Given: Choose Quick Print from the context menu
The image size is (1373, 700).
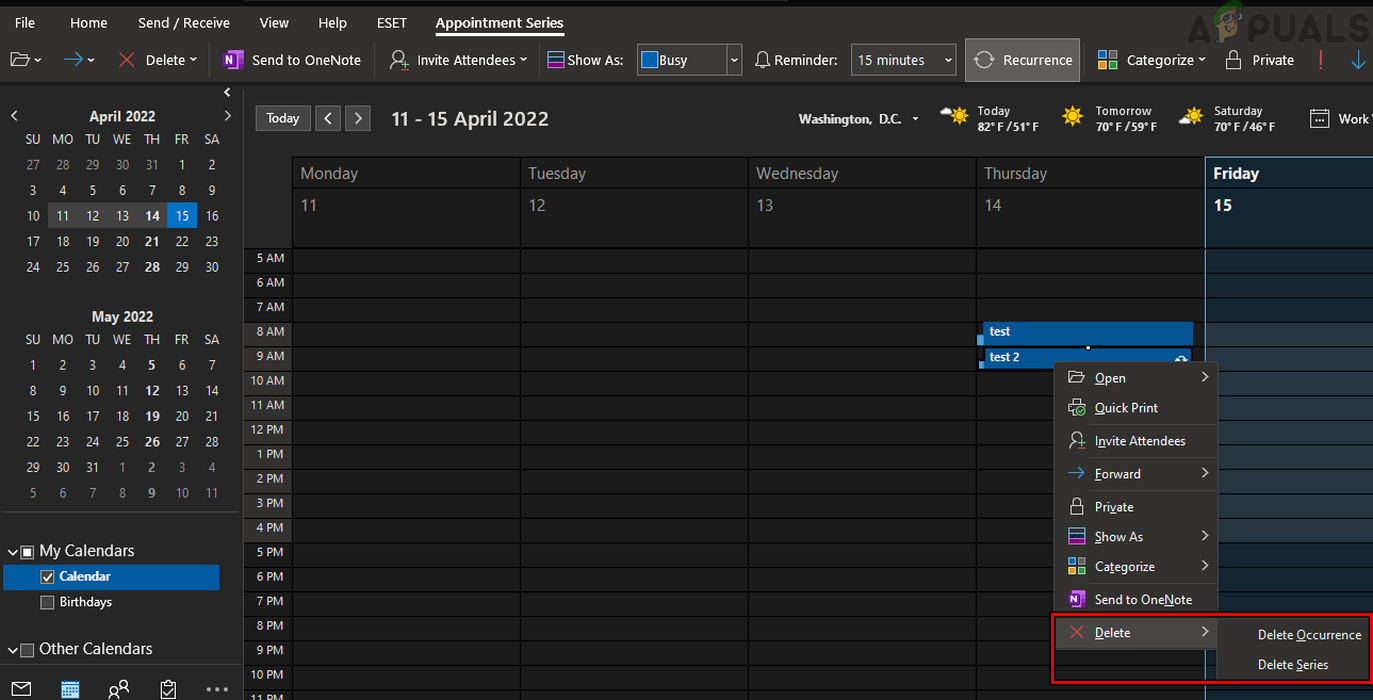Looking at the screenshot, I should (x=1126, y=408).
